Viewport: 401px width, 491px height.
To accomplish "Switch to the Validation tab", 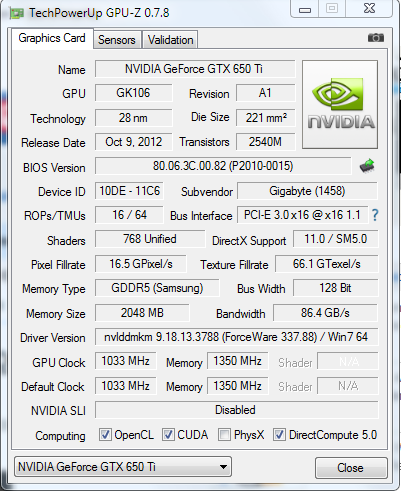I will pos(170,40).
